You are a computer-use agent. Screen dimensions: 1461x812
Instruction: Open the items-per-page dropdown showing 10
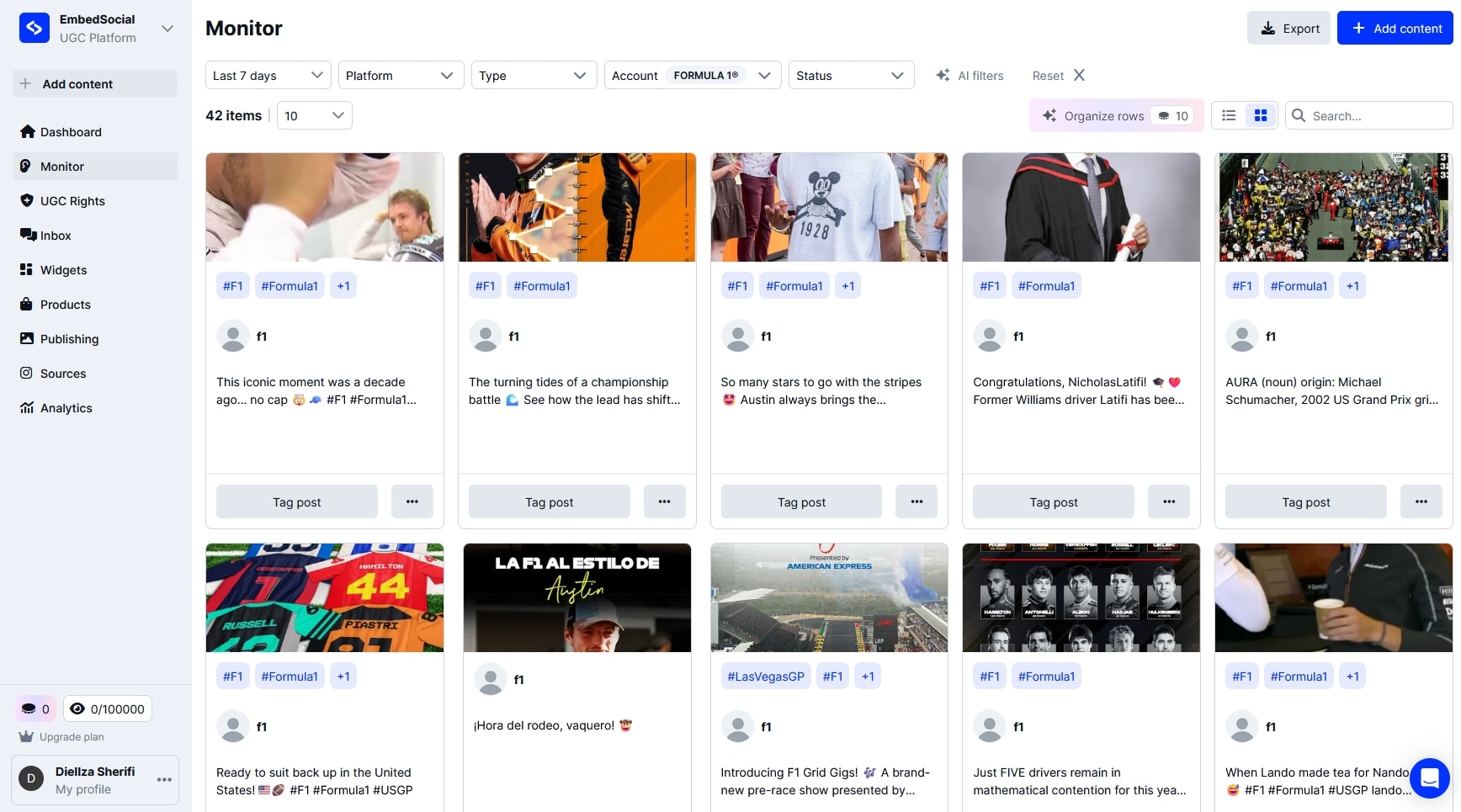[313, 115]
